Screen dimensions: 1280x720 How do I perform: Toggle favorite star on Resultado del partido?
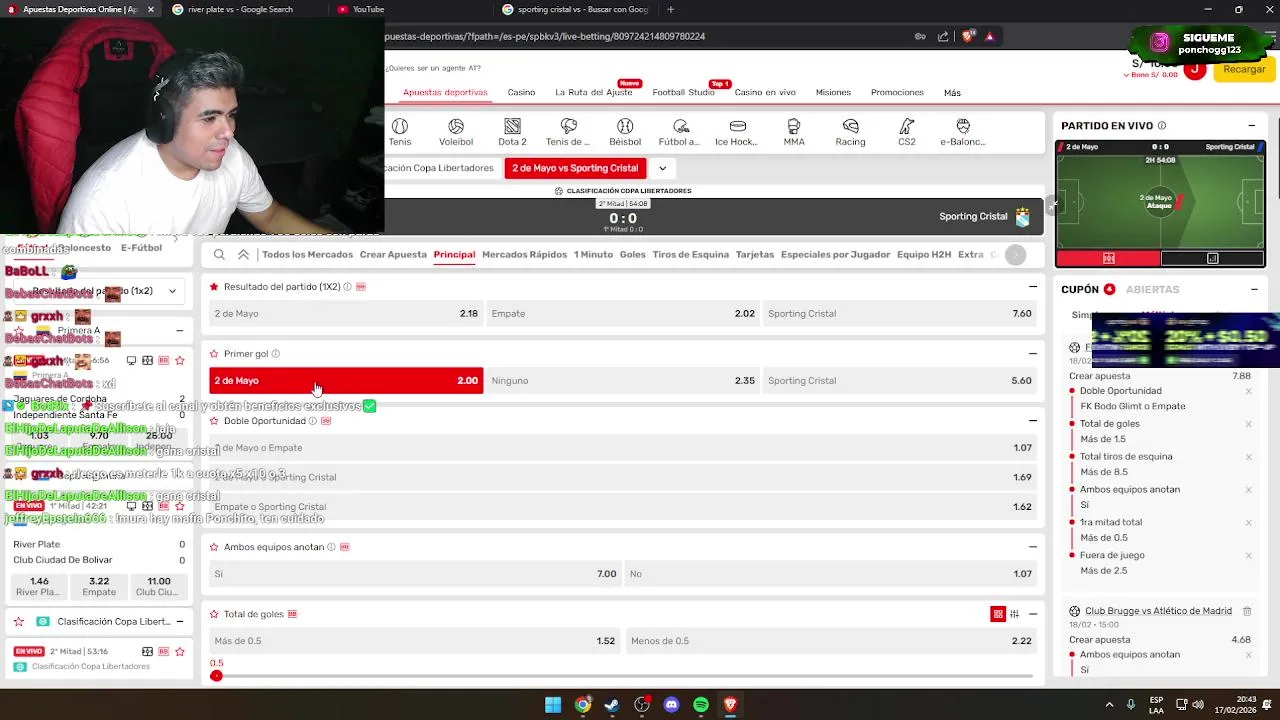214,287
